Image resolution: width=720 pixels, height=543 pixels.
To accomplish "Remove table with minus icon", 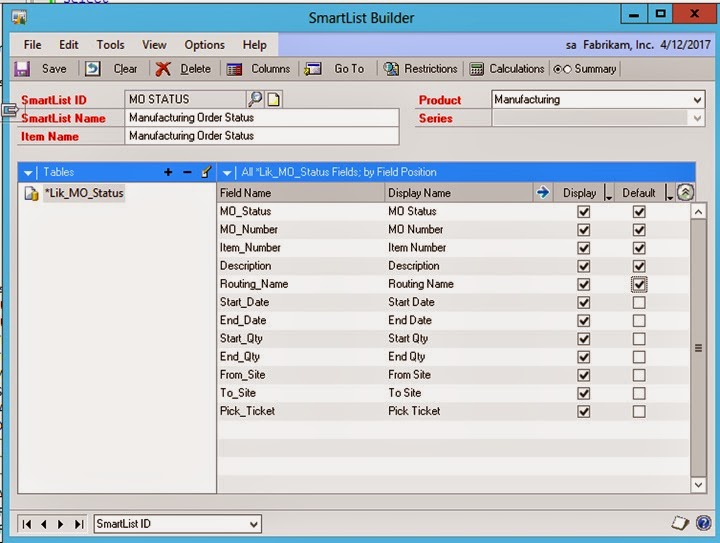I will pos(187,172).
